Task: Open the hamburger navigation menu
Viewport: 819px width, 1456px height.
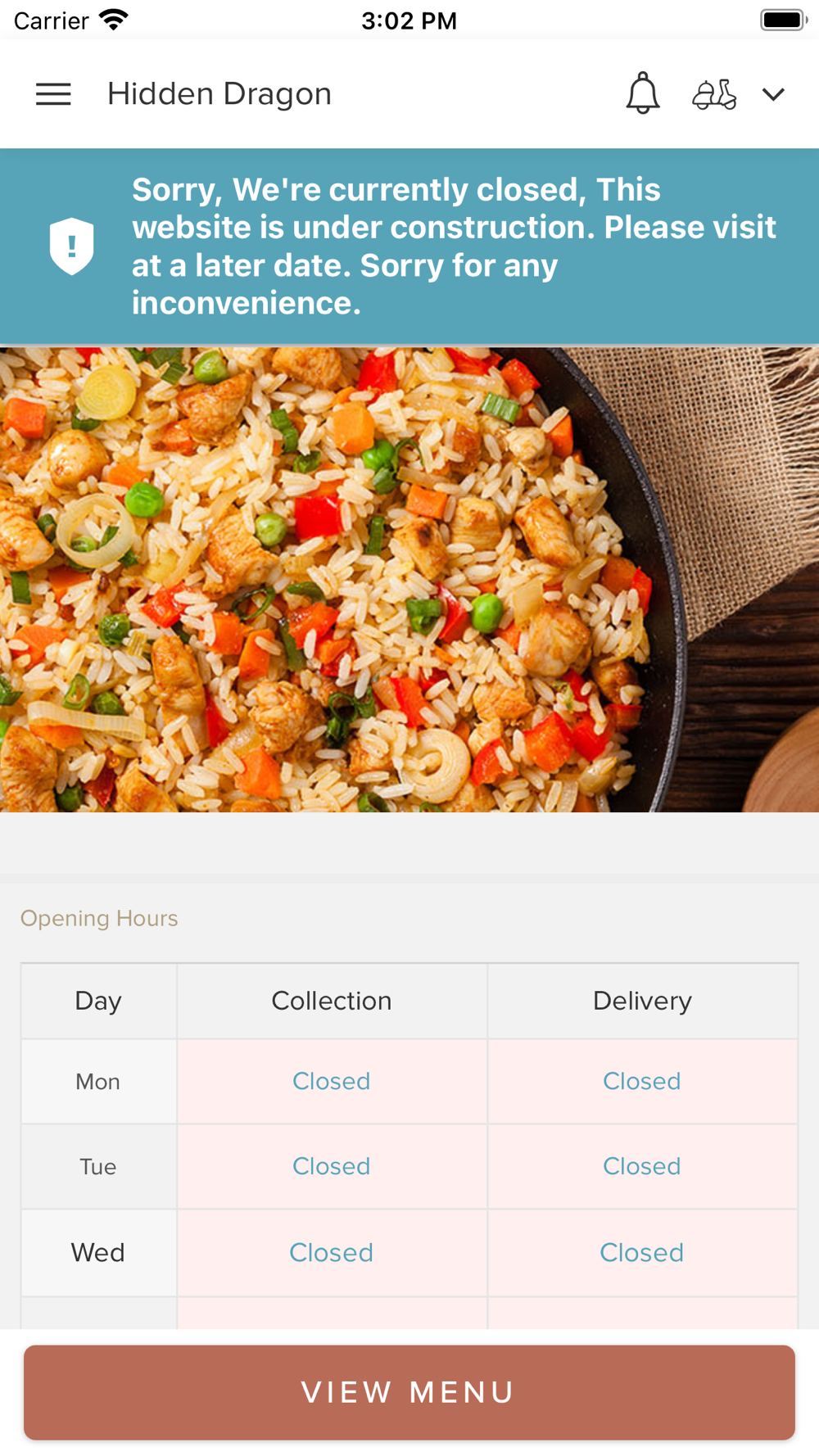Action: (53, 94)
